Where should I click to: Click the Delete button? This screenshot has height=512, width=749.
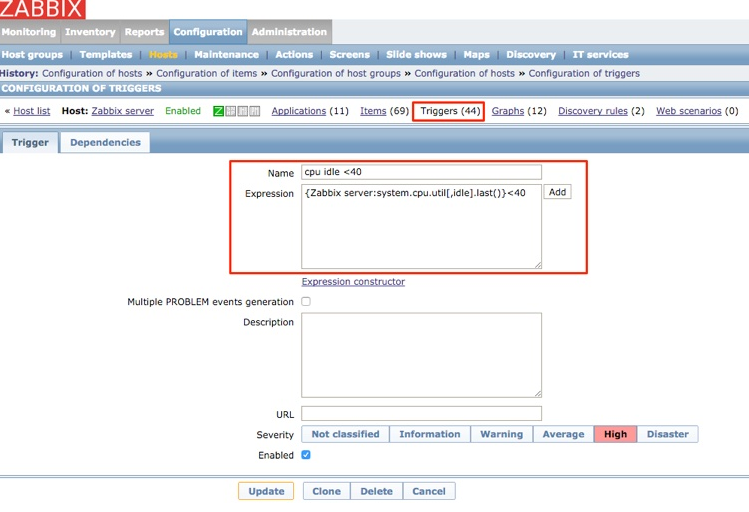click(376, 491)
